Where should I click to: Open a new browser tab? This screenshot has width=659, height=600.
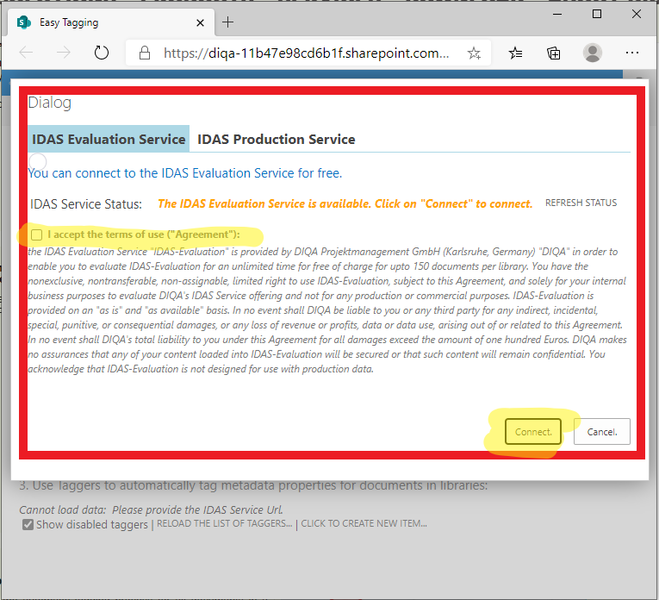pos(228,21)
